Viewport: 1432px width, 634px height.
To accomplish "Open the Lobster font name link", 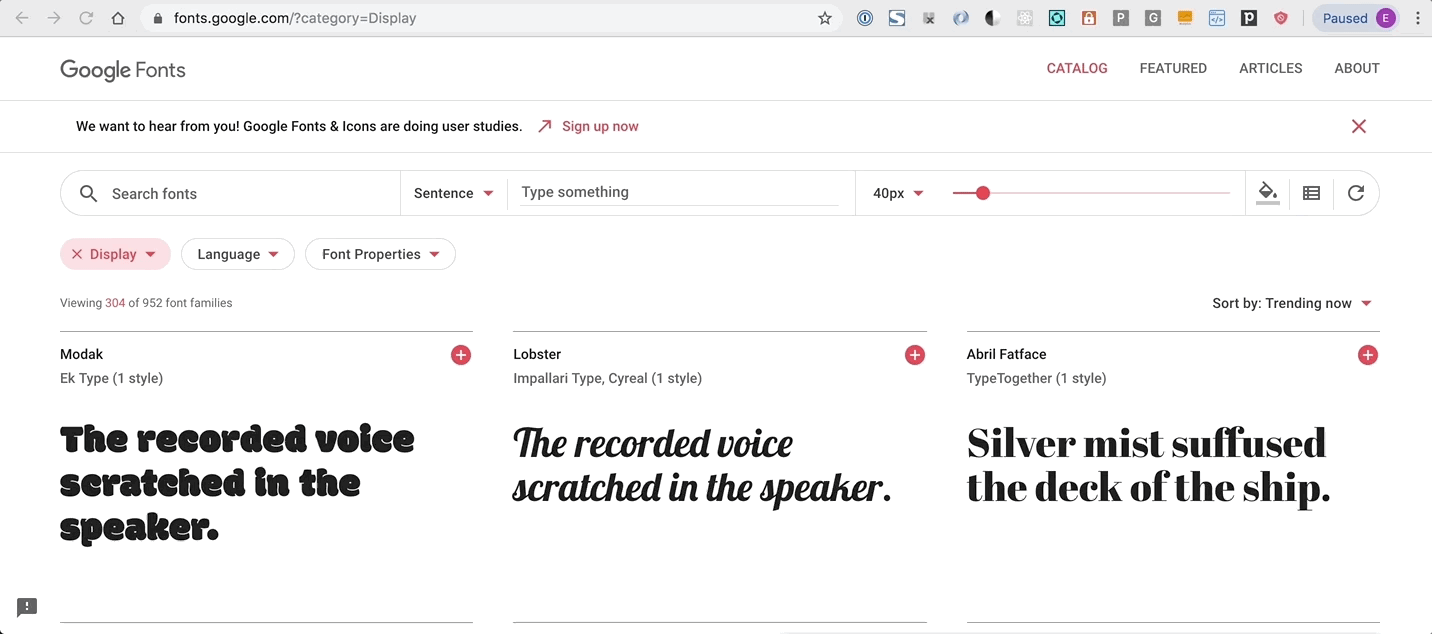I will 537,354.
